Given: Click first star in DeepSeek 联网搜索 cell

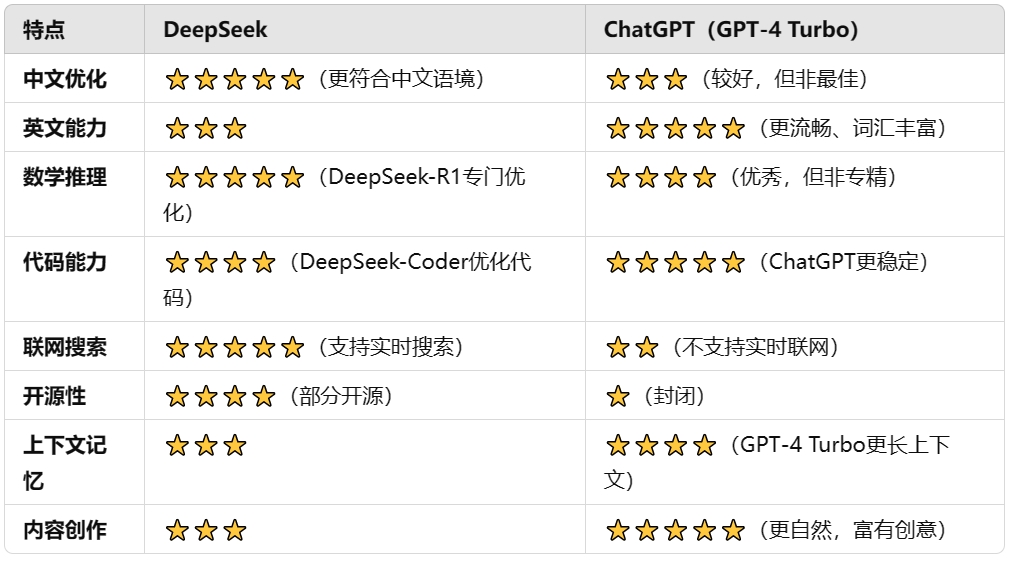Looking at the screenshot, I should [x=177, y=347].
